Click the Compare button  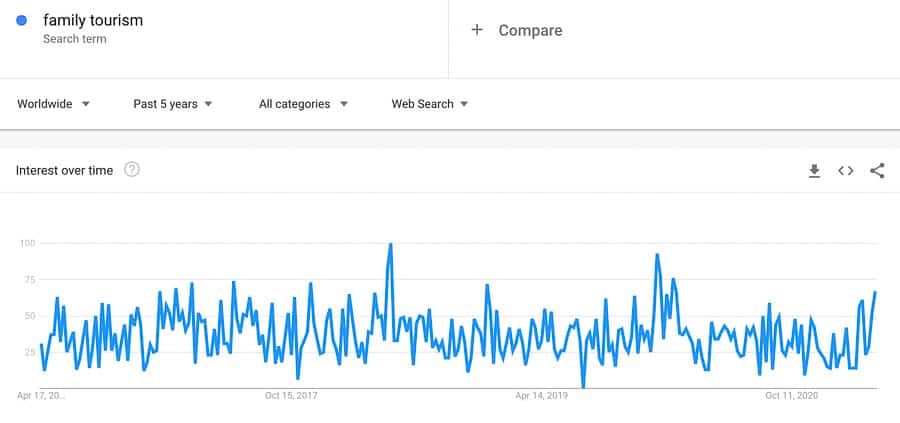pos(530,30)
